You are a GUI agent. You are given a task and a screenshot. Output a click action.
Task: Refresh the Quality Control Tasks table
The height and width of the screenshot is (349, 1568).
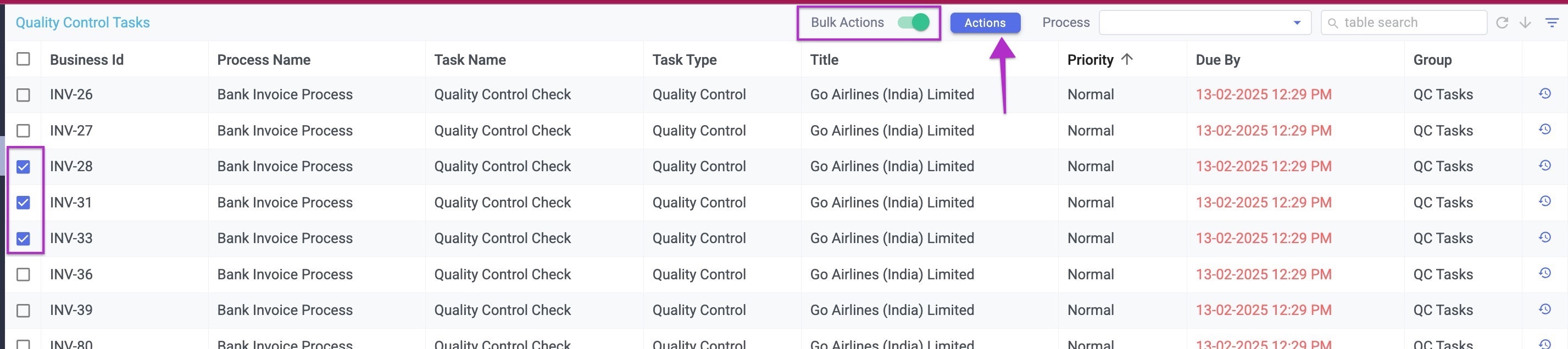pos(1502,22)
